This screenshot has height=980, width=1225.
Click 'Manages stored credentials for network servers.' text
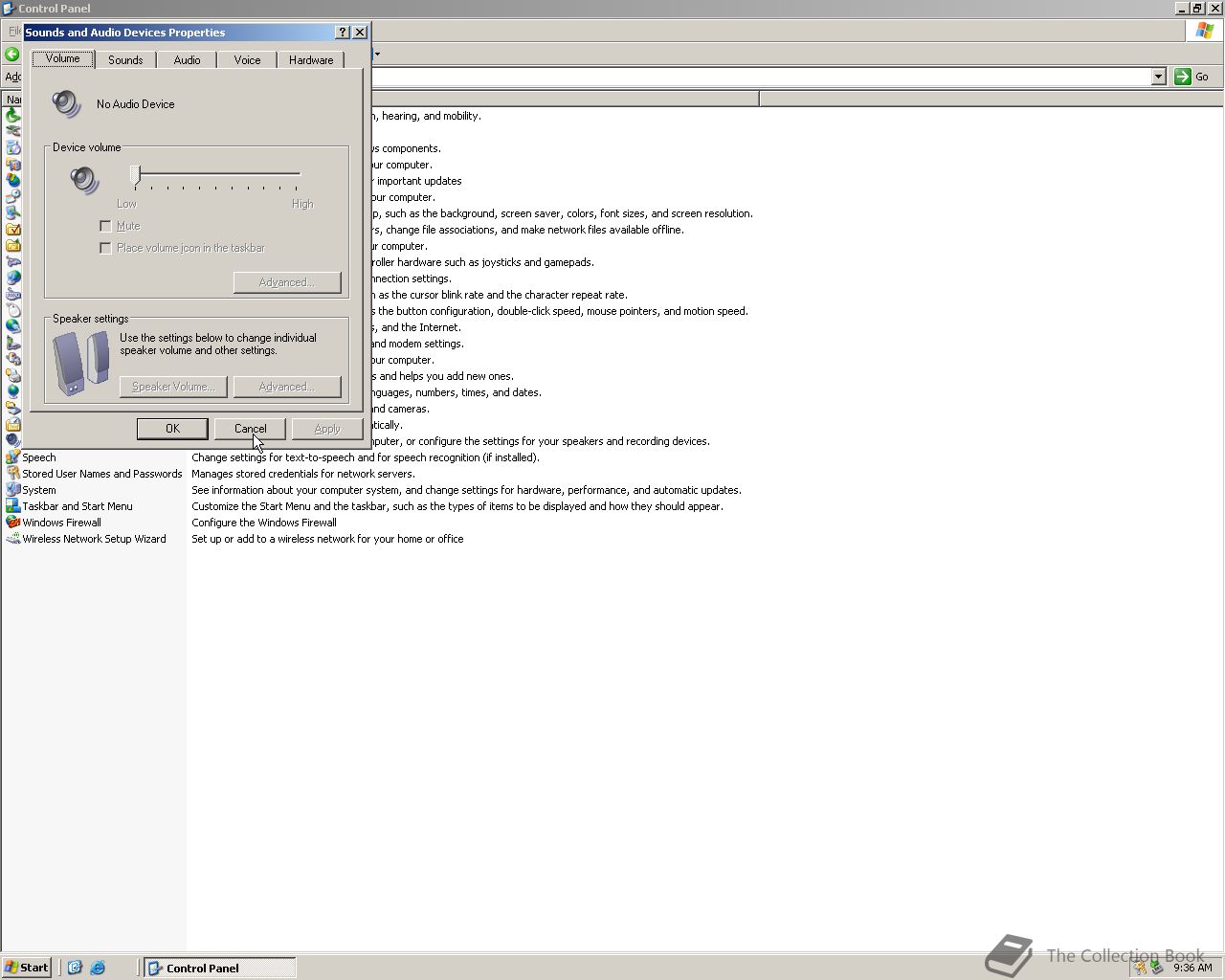(303, 474)
